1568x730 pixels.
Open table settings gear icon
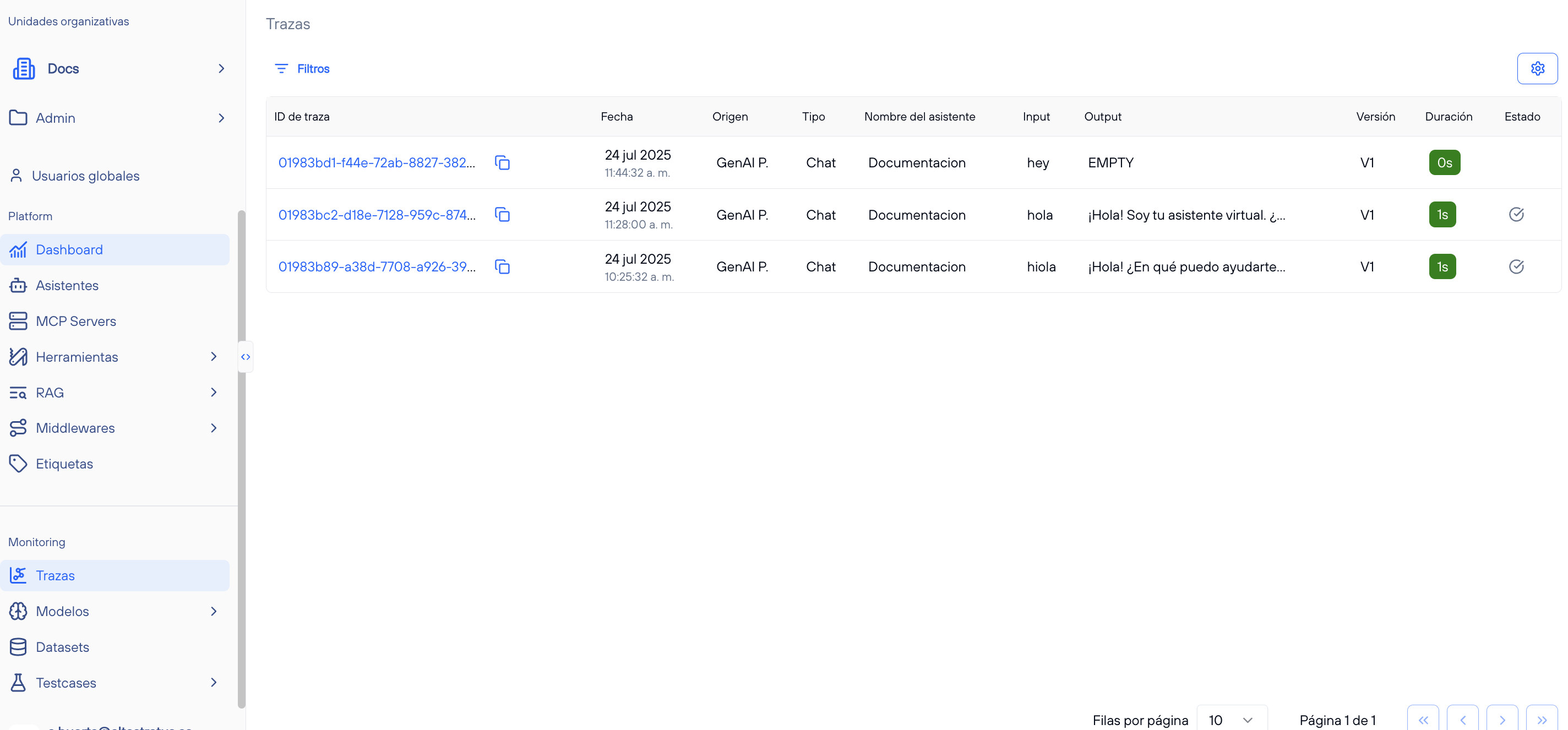coord(1537,68)
